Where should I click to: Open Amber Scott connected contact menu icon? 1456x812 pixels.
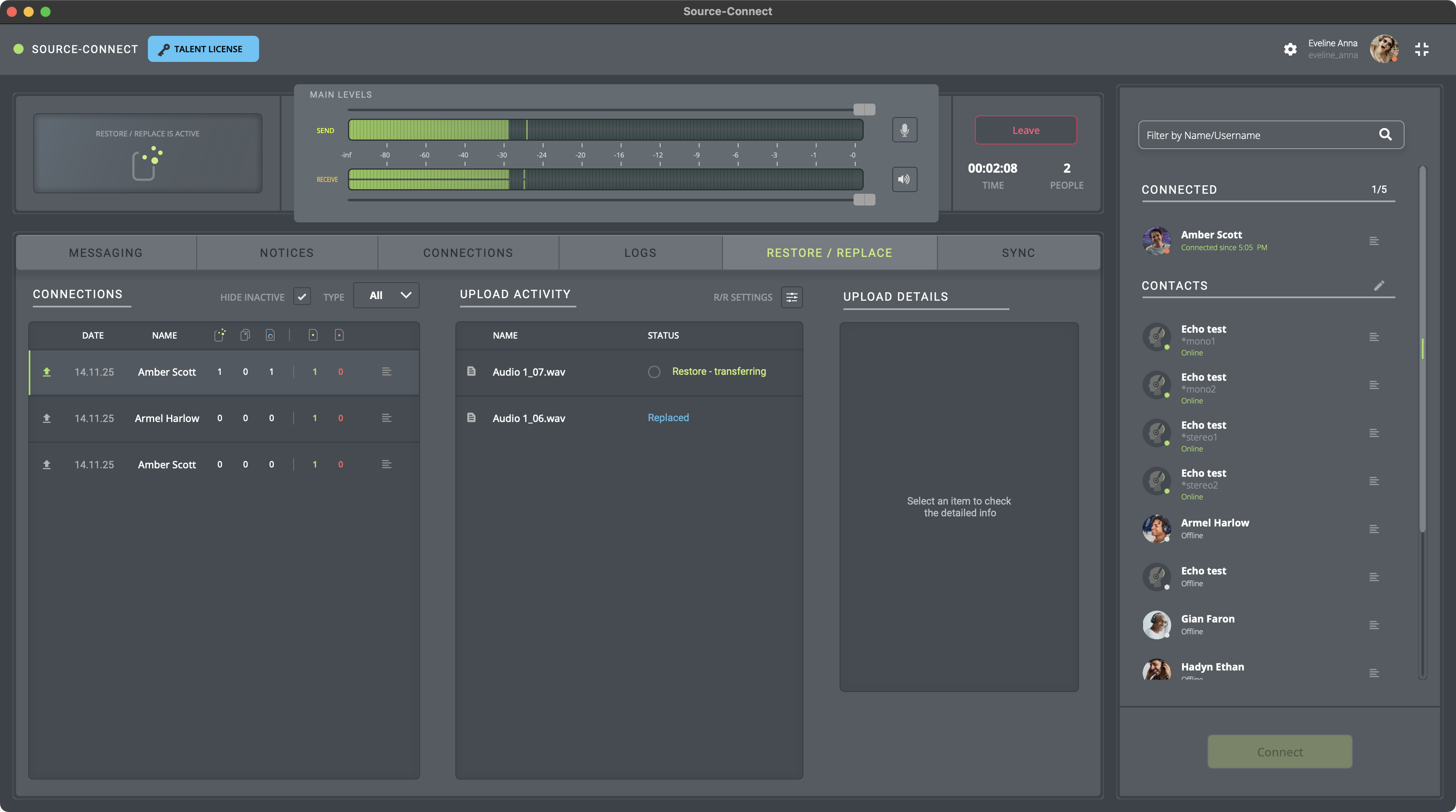tap(1374, 241)
